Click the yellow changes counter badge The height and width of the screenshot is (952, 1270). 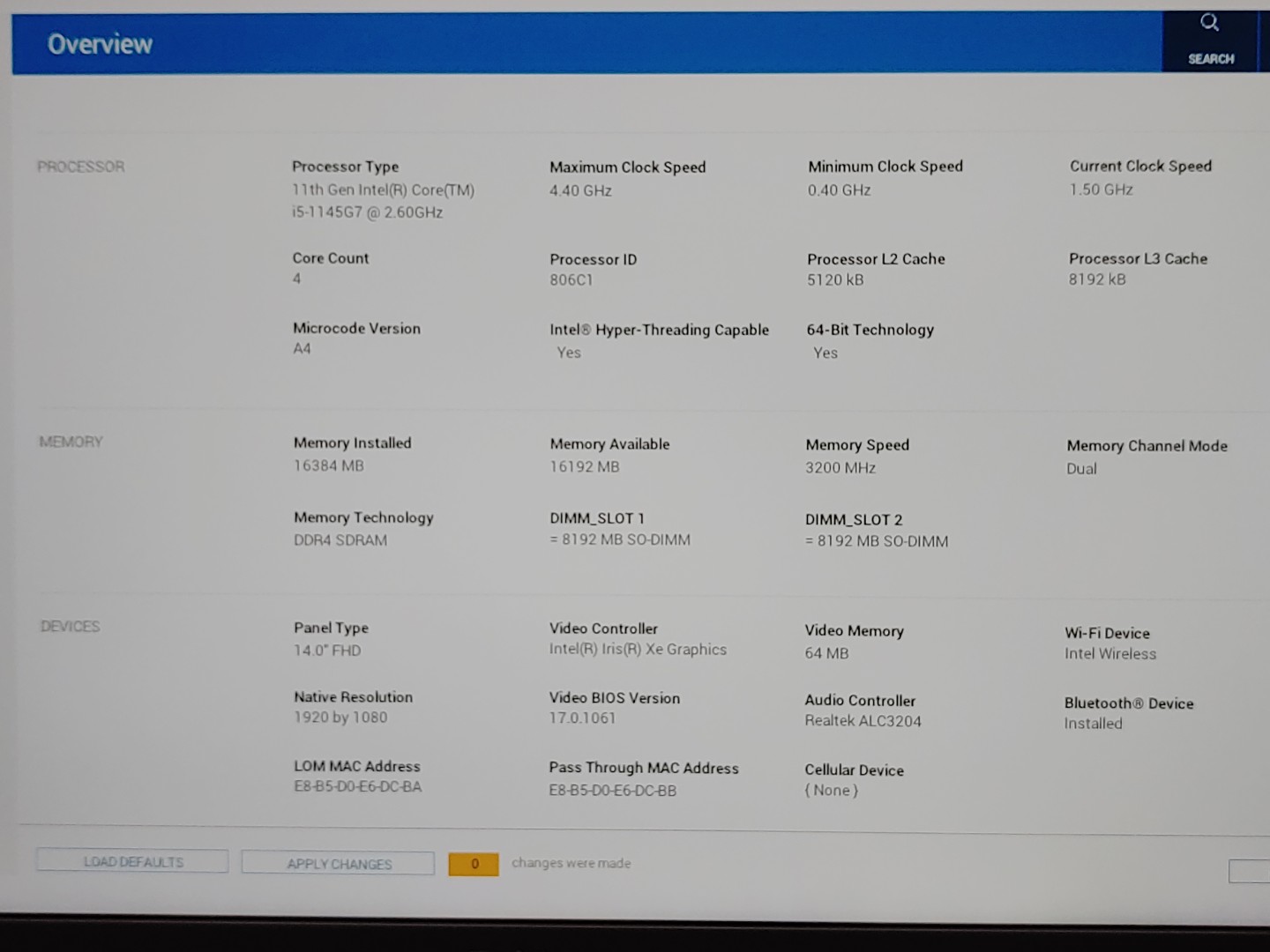click(x=474, y=864)
